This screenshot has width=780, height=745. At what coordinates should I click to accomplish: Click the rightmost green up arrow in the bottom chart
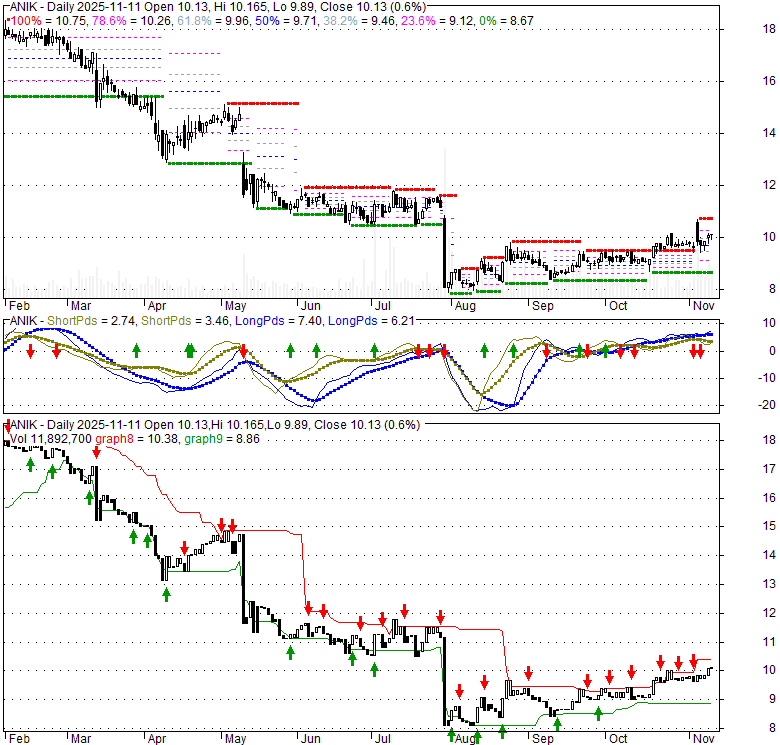coord(597,714)
